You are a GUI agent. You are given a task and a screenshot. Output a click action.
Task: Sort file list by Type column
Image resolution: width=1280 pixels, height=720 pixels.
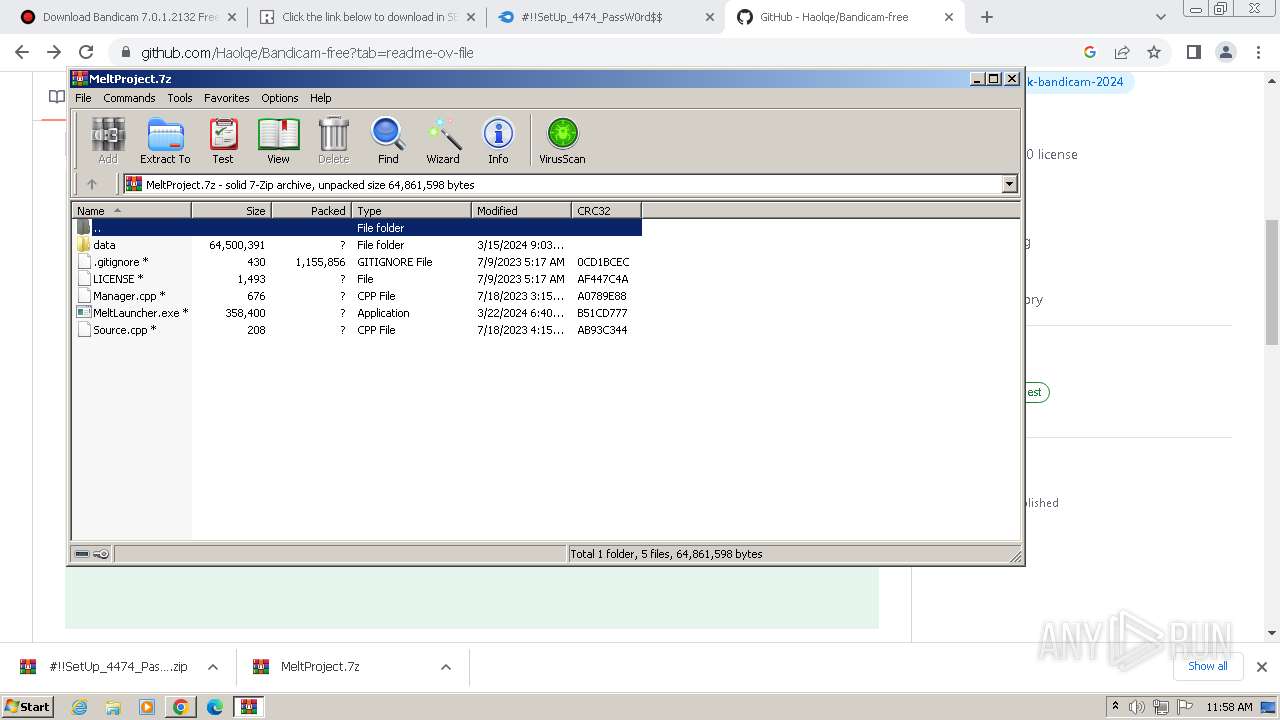coord(411,210)
